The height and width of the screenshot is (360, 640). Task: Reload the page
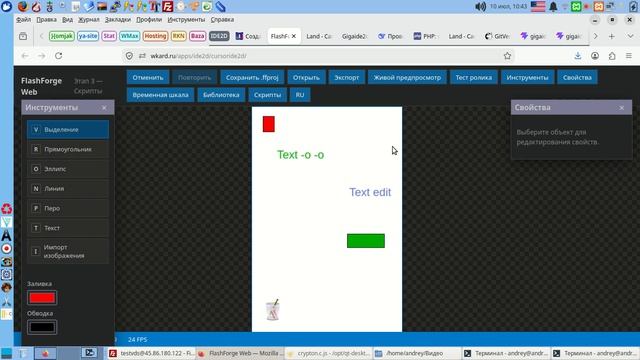pyautogui.click(x=58, y=56)
